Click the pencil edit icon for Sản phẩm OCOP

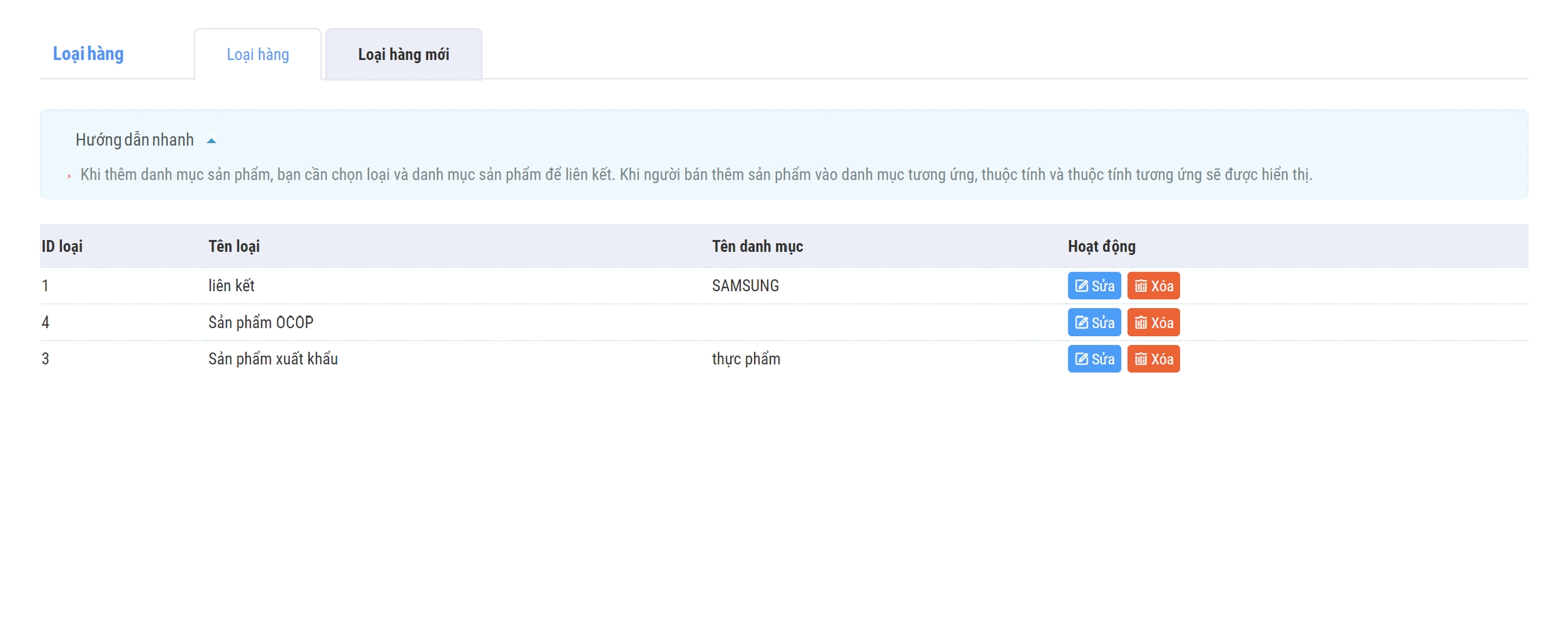click(x=1081, y=322)
